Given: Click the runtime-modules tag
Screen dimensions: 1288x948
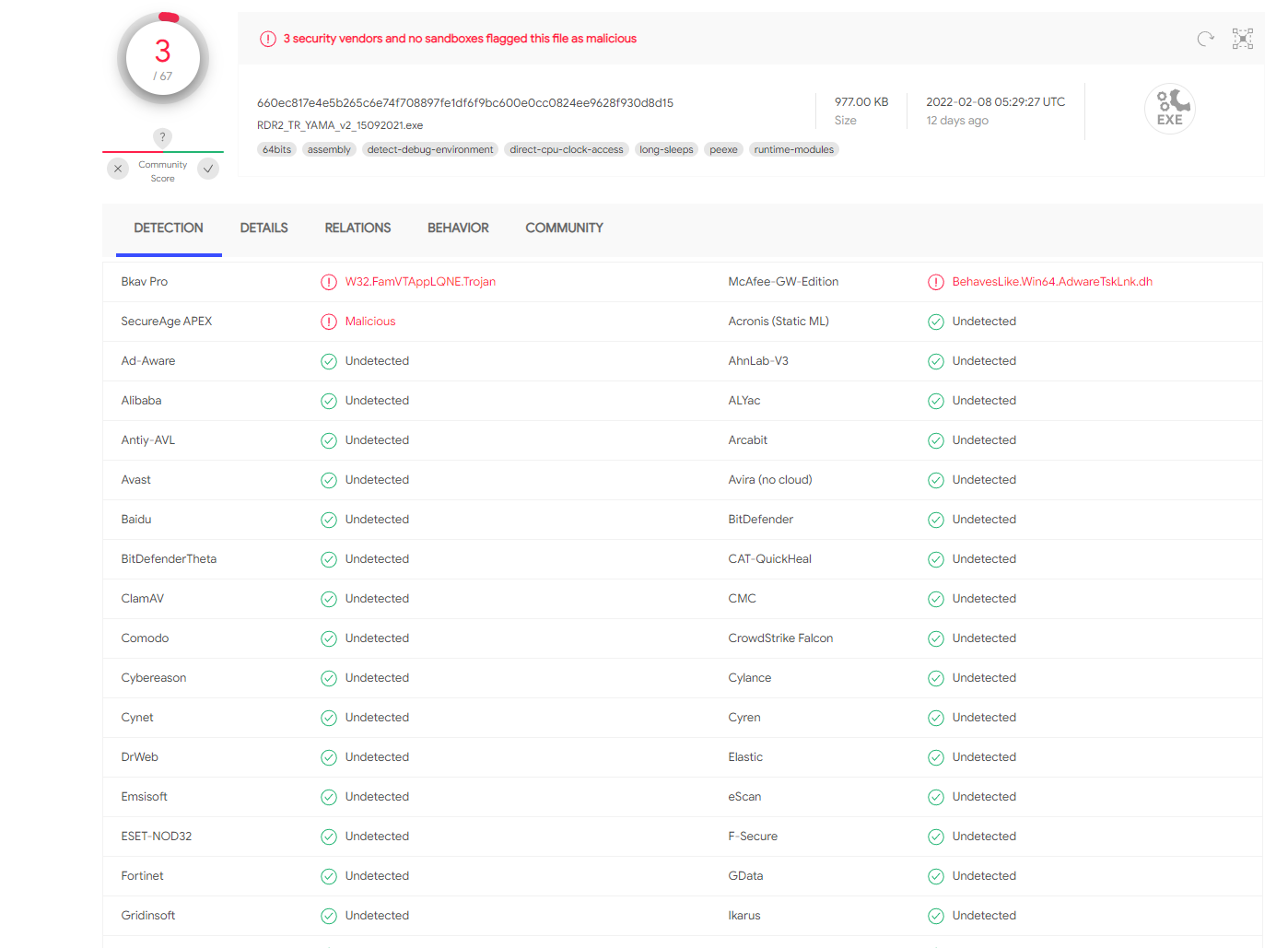Looking at the screenshot, I should coord(793,149).
